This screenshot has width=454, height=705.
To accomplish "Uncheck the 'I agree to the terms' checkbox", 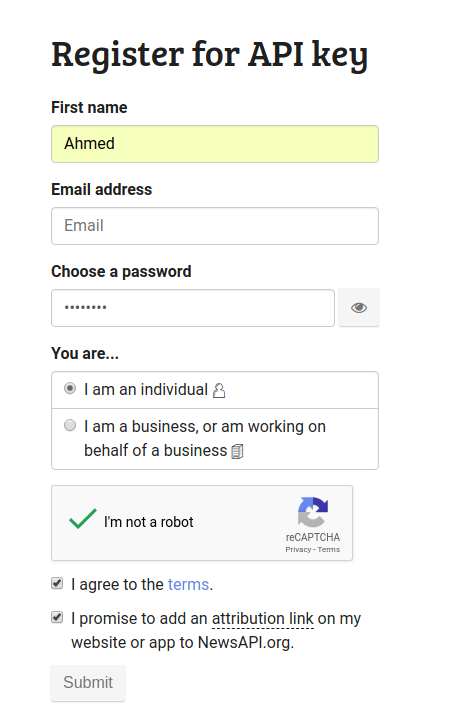I will tap(57, 583).
